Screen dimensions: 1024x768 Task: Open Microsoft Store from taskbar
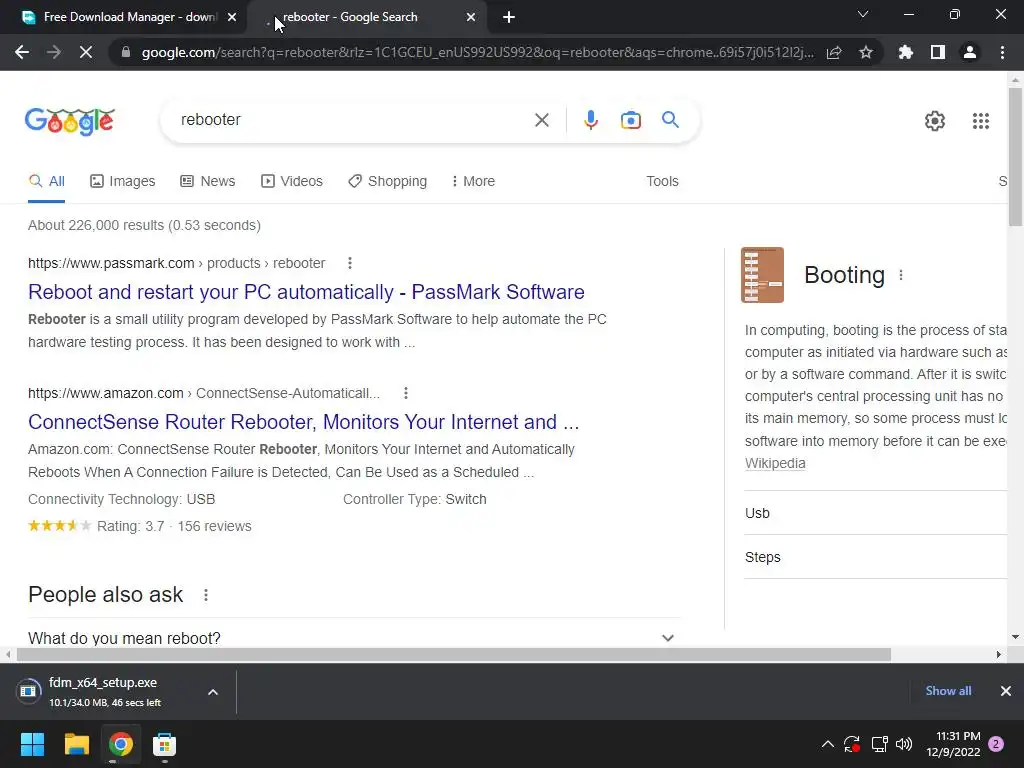click(165, 744)
